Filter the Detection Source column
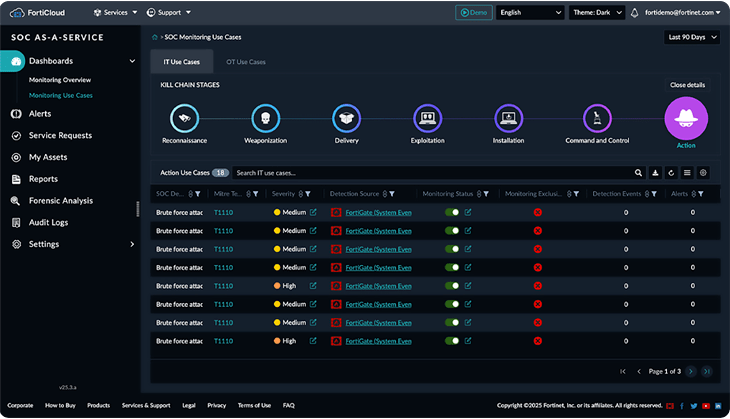 392,194
